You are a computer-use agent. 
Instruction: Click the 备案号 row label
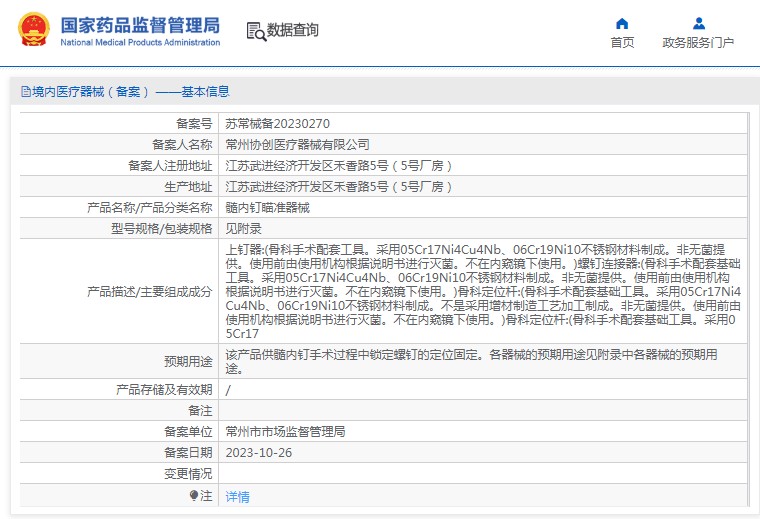194,124
